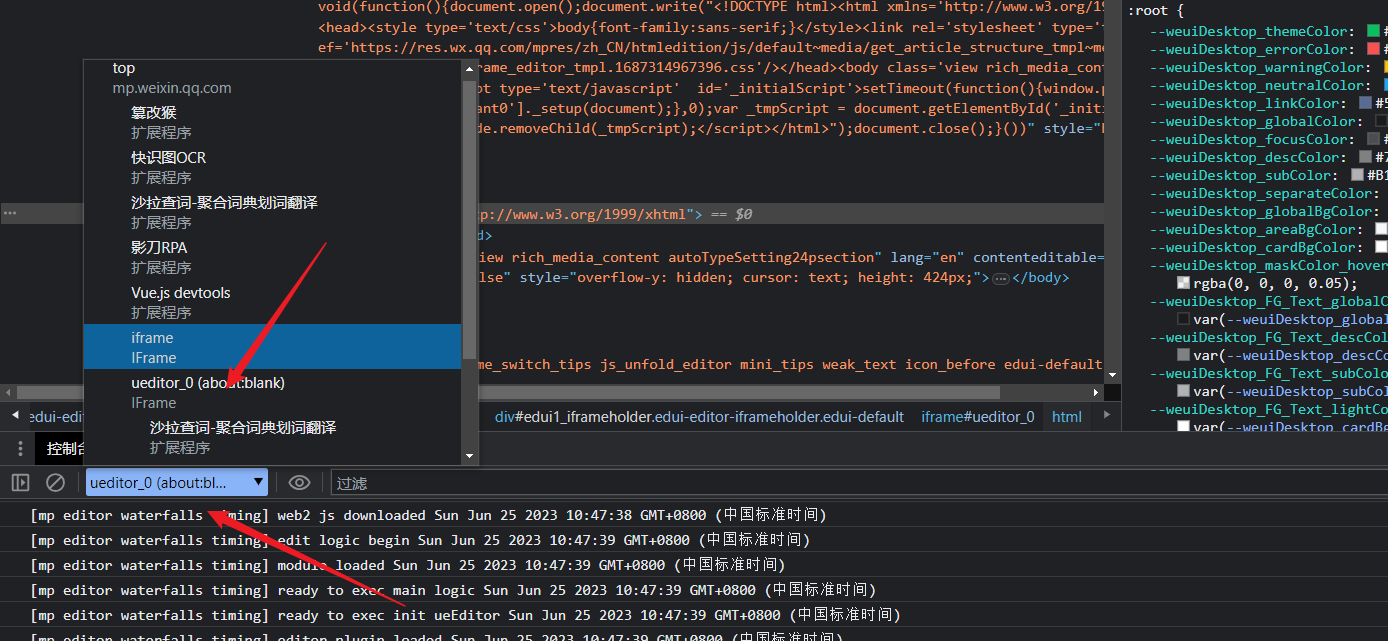
Task: Click the --weuiDesktop_separateColor property name
Action: tap(1262, 193)
